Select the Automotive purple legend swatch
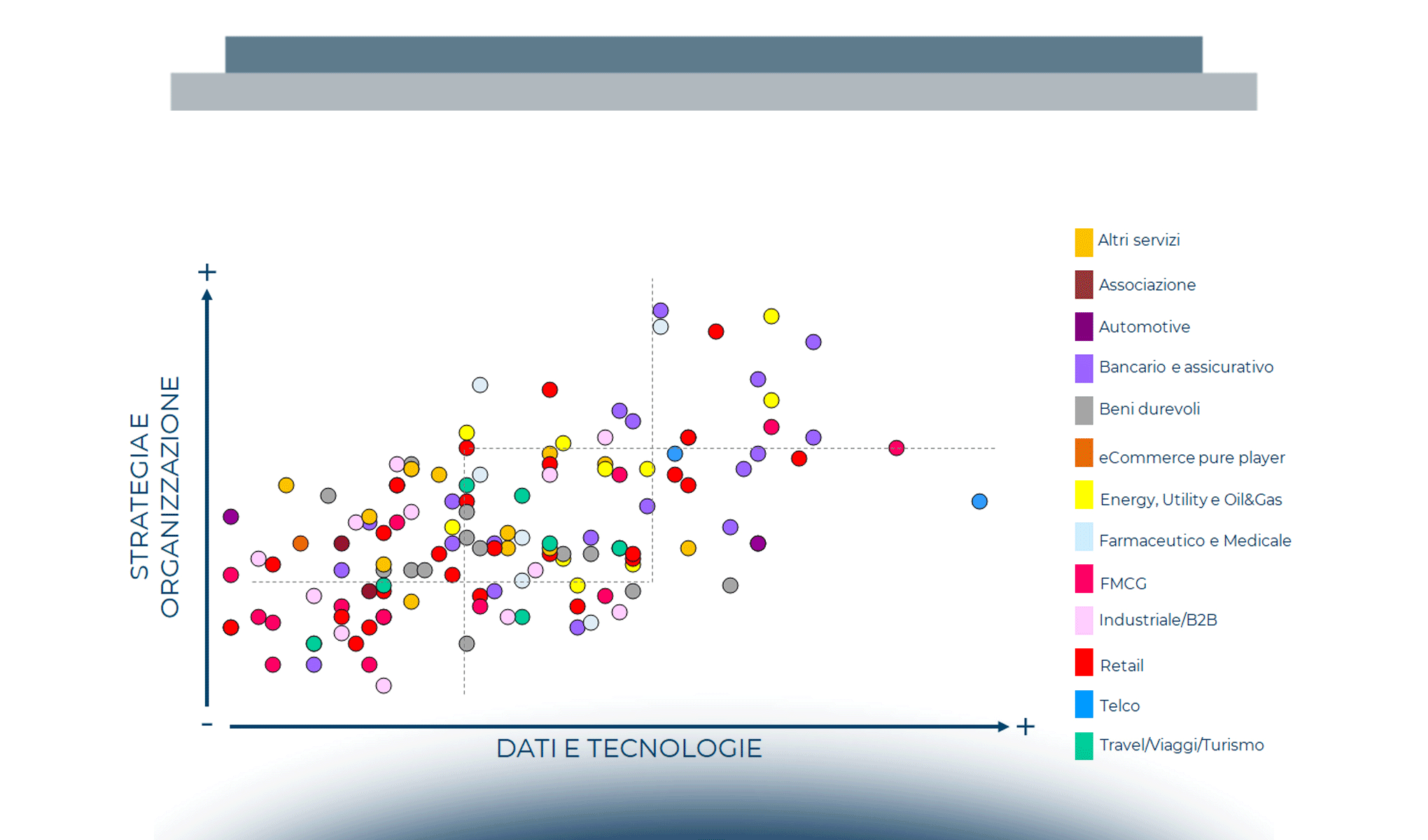Image resolution: width=1428 pixels, height=840 pixels. point(1084,327)
